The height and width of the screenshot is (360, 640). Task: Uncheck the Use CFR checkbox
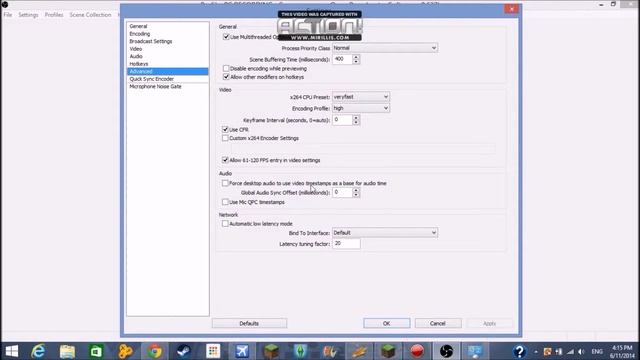coord(225,129)
